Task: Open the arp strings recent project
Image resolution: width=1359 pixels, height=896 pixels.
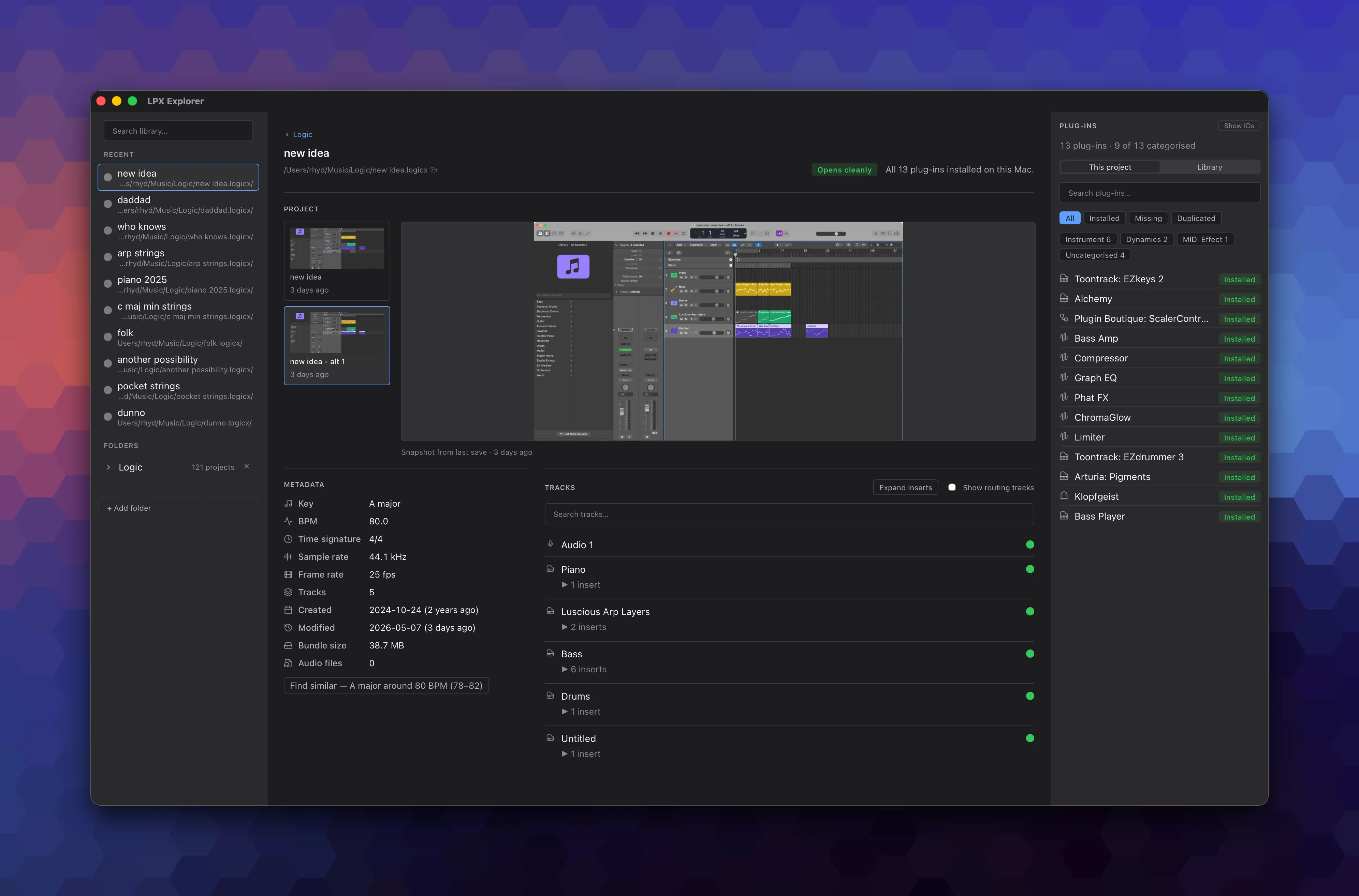Action: 178,257
